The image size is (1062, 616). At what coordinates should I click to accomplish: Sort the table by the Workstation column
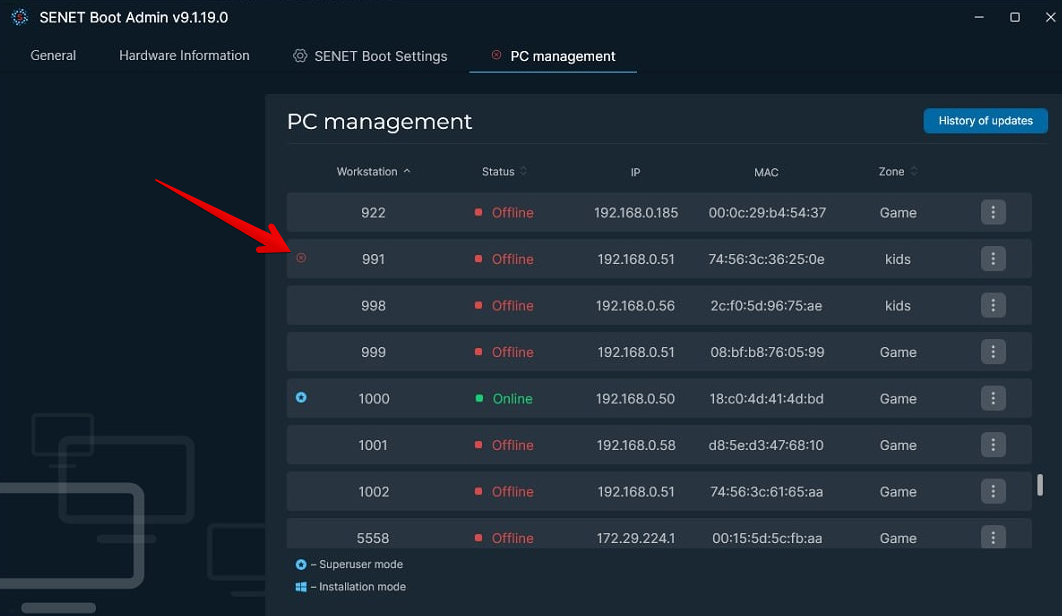(373, 171)
